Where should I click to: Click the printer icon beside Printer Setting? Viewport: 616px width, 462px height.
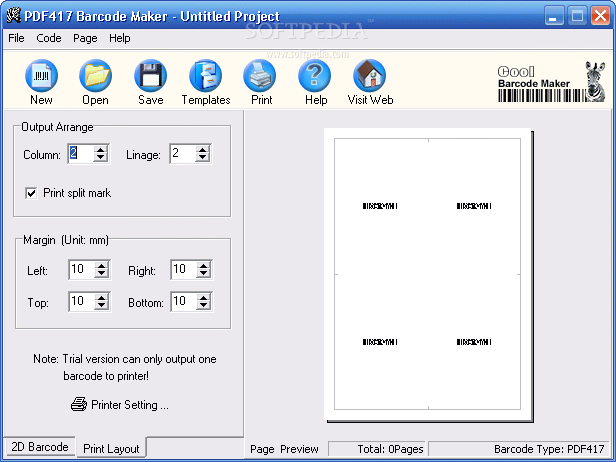pos(79,404)
